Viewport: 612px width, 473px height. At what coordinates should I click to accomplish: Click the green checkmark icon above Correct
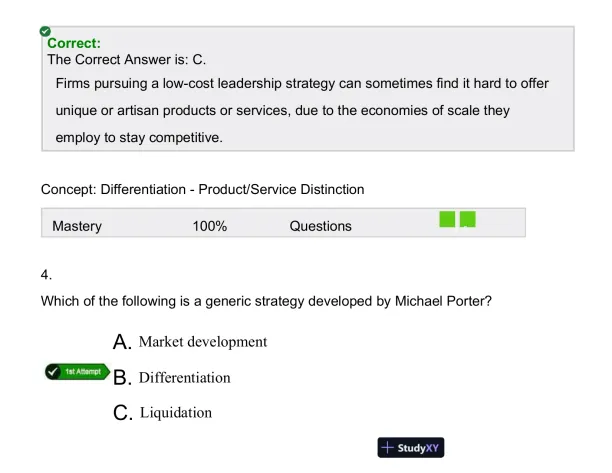[45, 33]
